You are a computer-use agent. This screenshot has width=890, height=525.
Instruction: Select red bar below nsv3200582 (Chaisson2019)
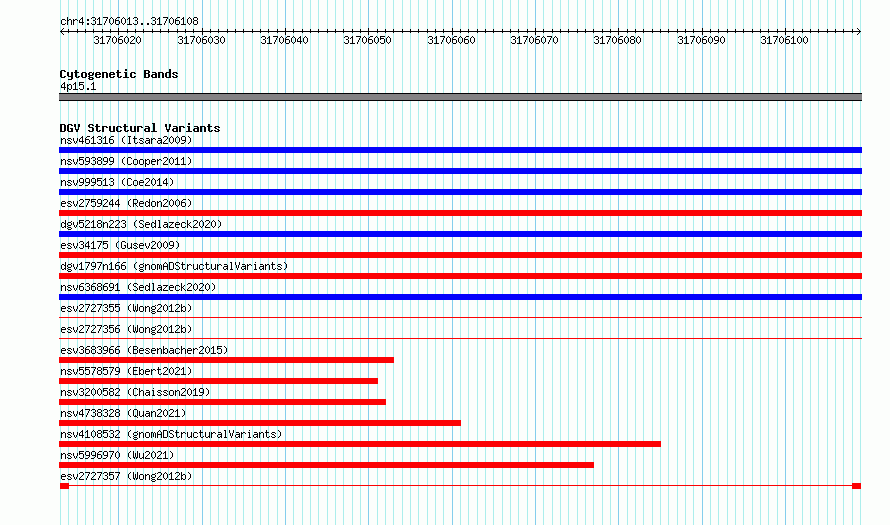pos(222,402)
